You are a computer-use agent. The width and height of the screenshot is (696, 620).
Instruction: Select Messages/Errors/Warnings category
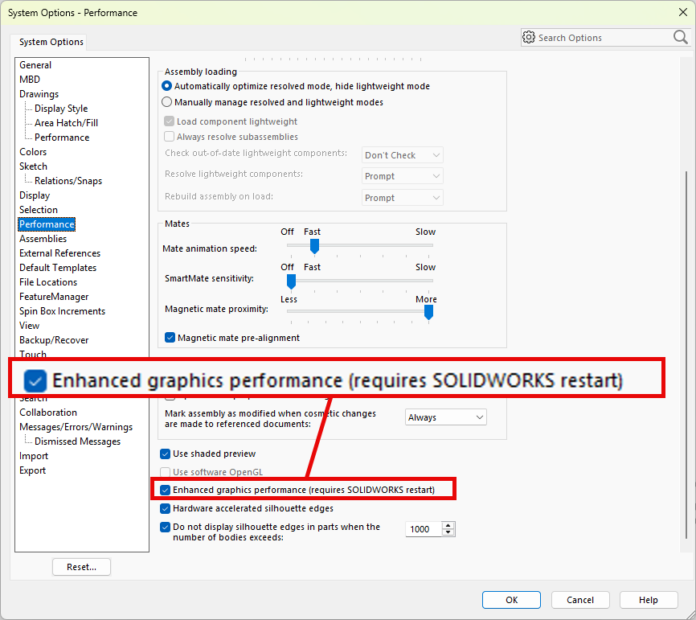[75, 427]
